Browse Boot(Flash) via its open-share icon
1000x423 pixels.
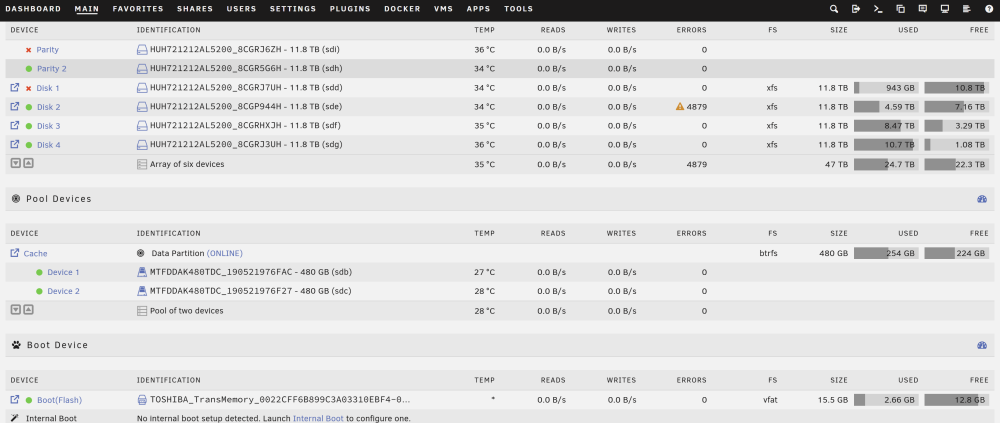pyautogui.click(x=15, y=399)
